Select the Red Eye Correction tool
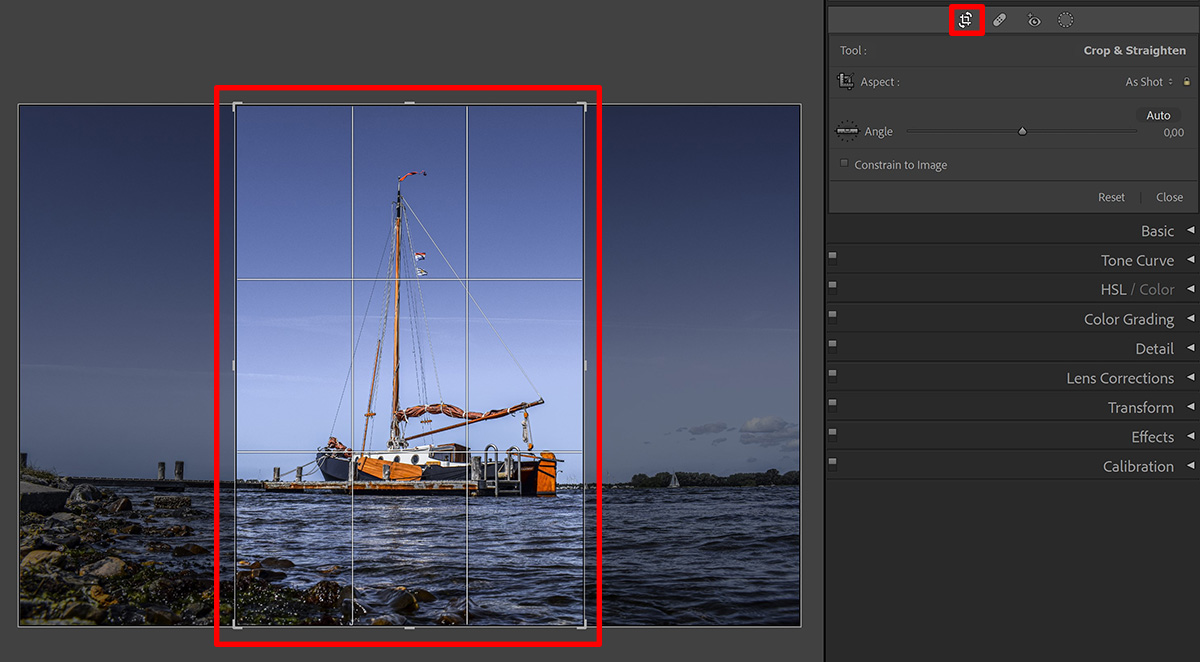 point(1033,19)
